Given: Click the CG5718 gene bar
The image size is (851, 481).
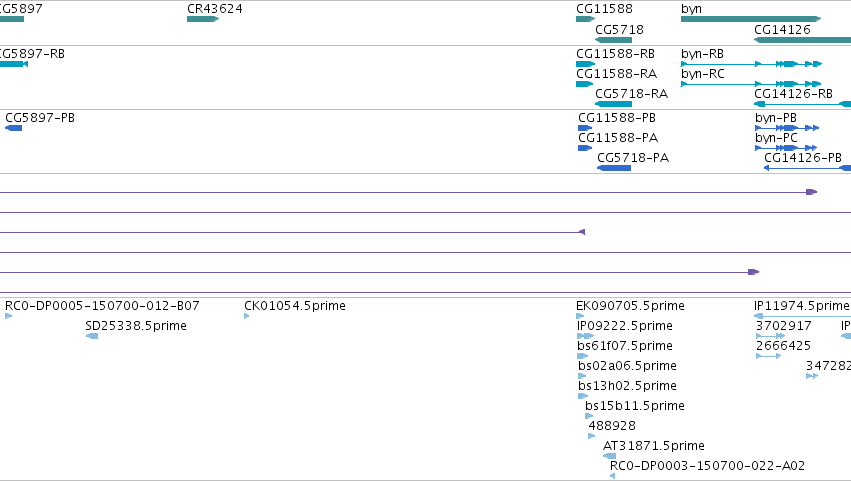Looking at the screenshot, I should tap(613, 40).
